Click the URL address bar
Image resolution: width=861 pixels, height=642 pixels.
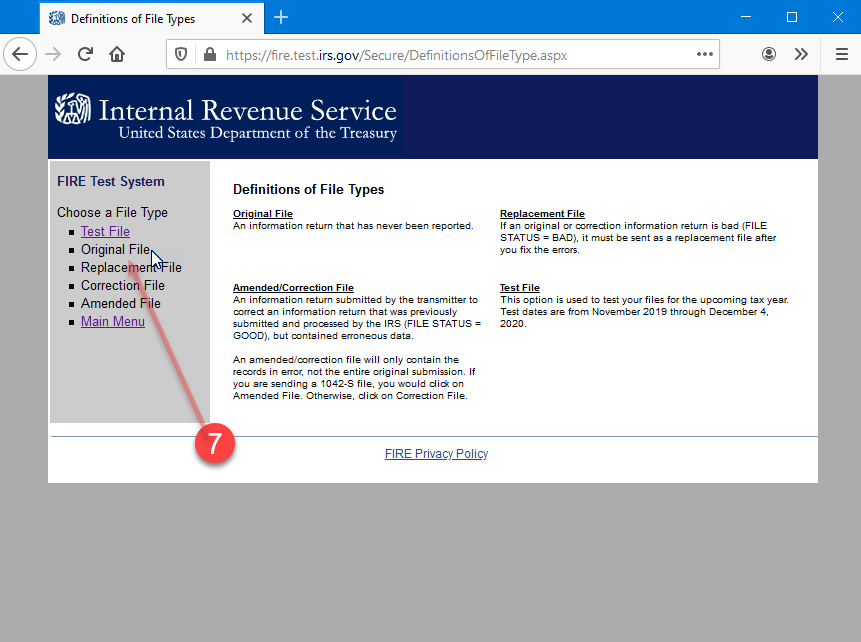pos(450,55)
